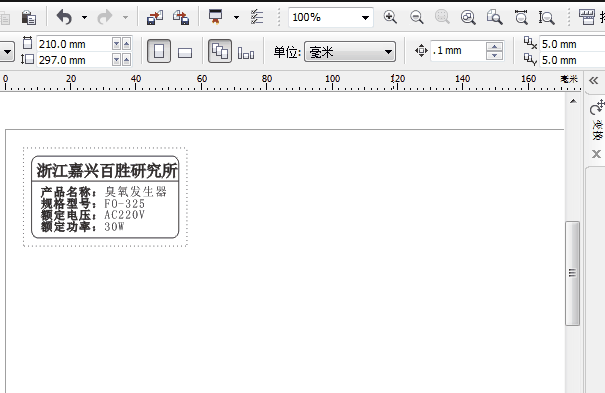Select Portrait page orientation
Viewport: 605px width, 393px height.
tap(159, 51)
